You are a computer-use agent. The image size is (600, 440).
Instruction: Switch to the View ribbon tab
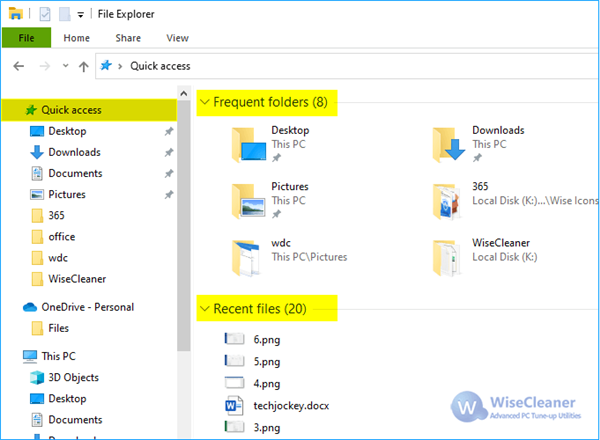(177, 38)
